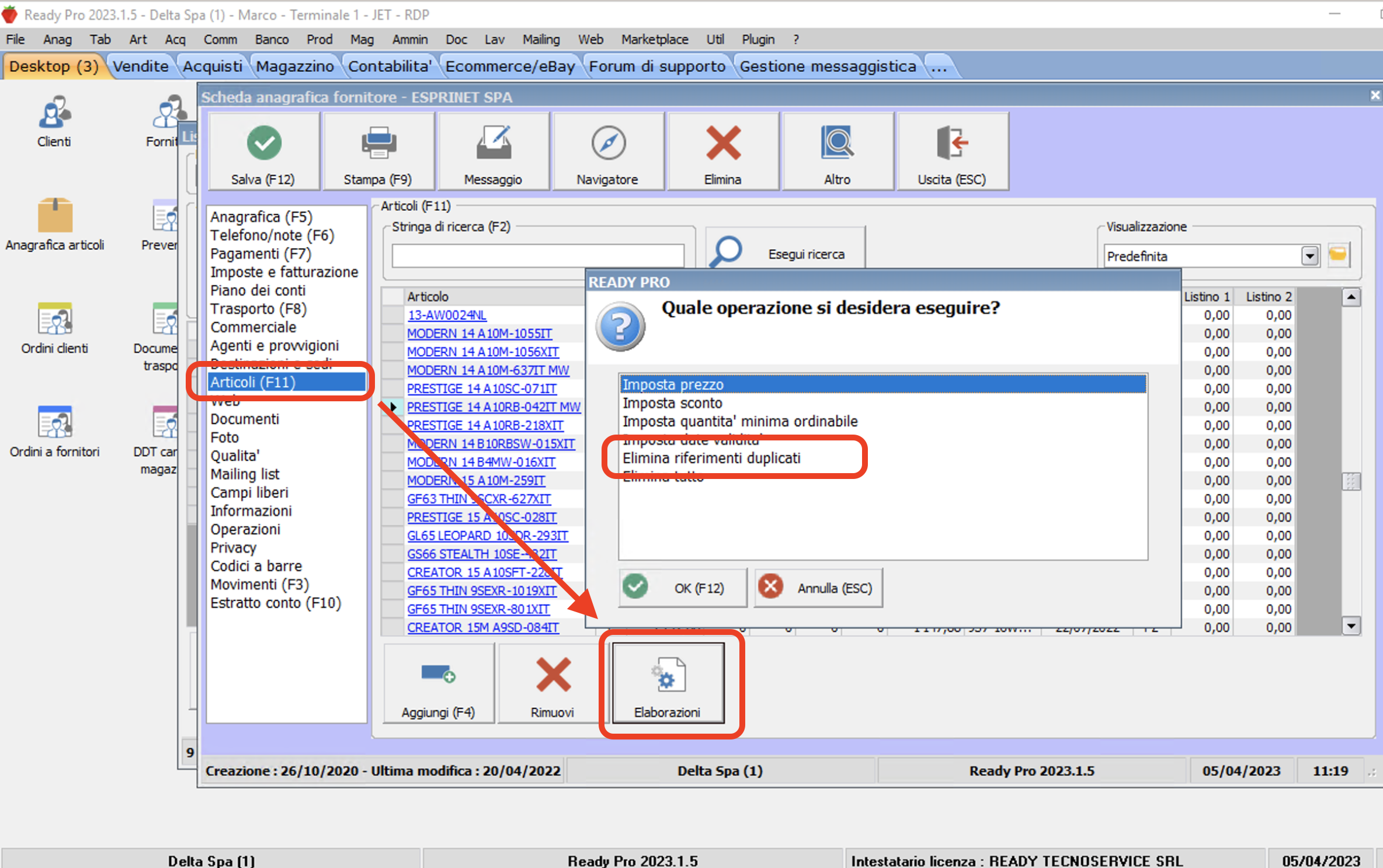The image size is (1383, 868).
Task: Click the articles table scroll-down arrow
Action: pos(1351,626)
